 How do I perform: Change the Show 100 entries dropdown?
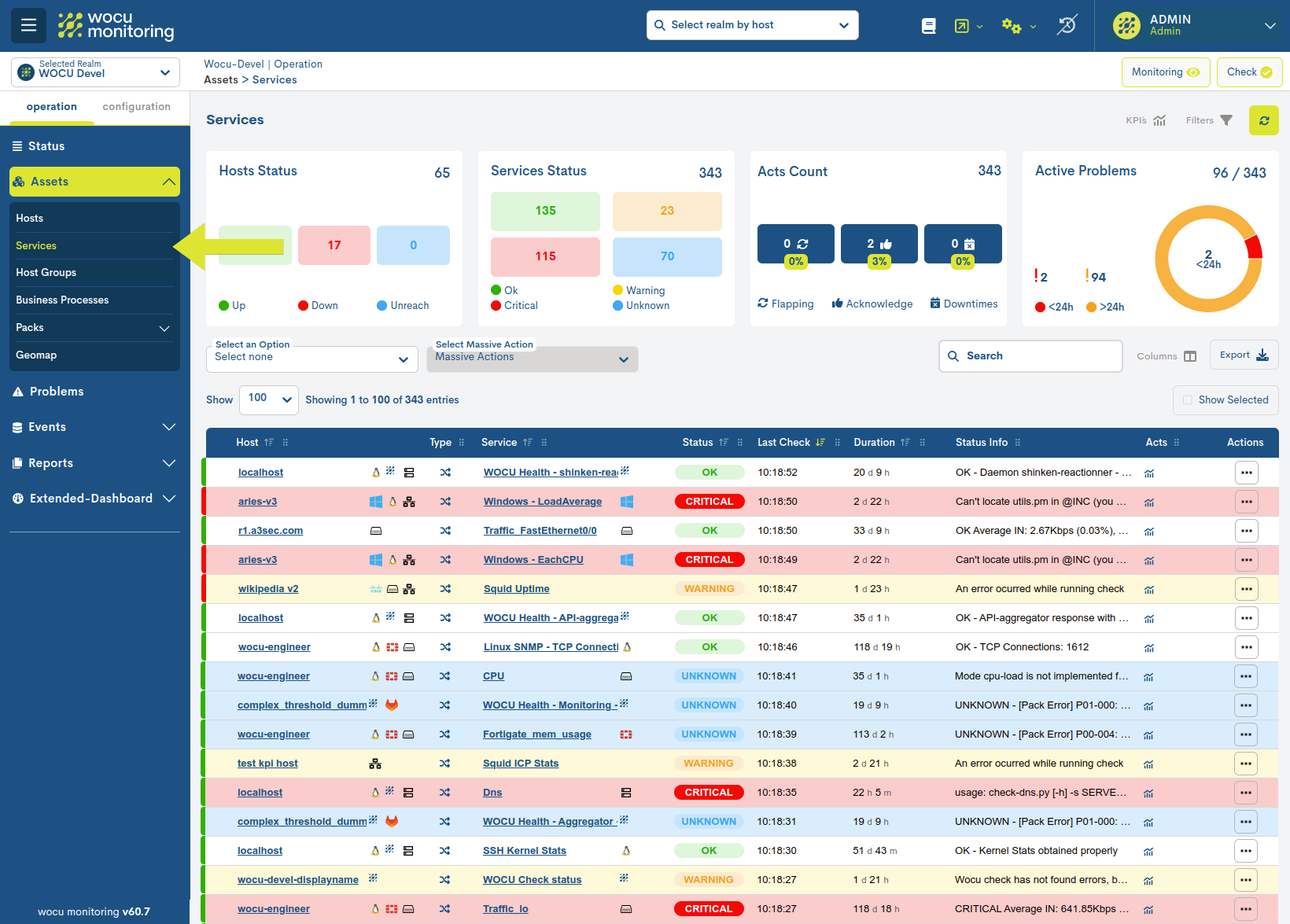(269, 399)
